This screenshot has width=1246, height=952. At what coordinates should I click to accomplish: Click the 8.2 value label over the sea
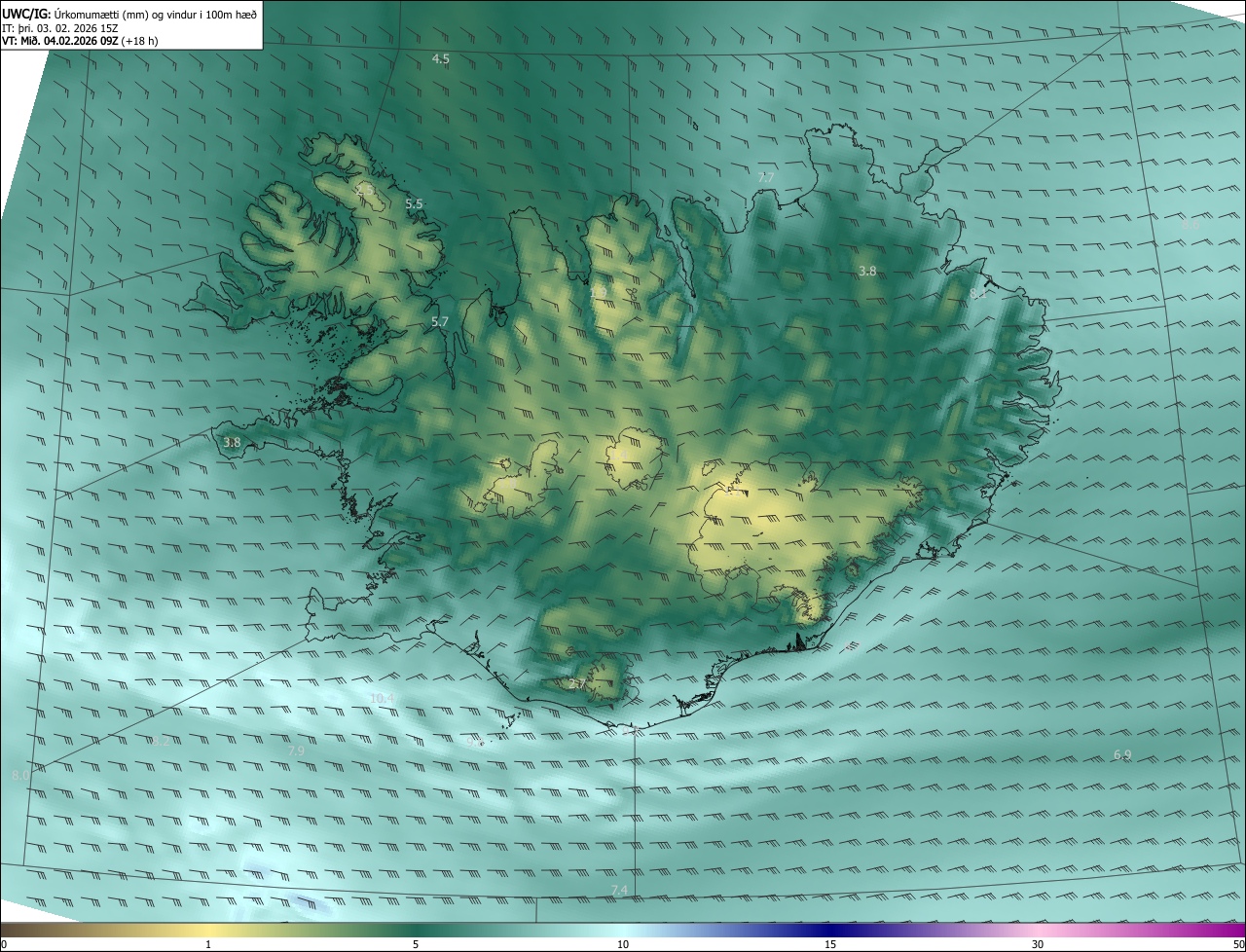point(162,742)
